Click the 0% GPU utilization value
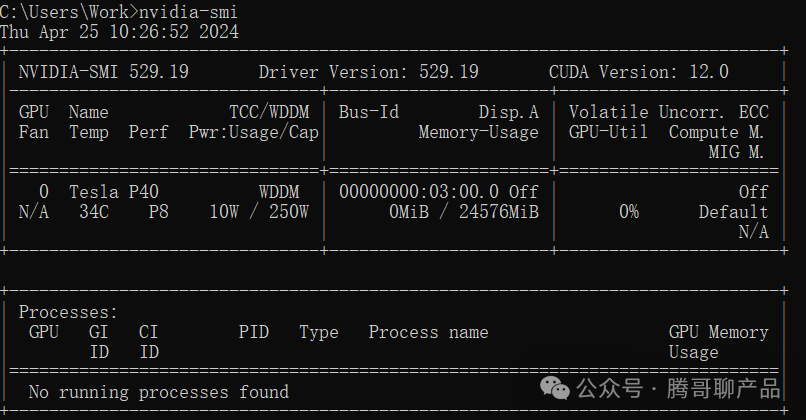 pos(629,212)
